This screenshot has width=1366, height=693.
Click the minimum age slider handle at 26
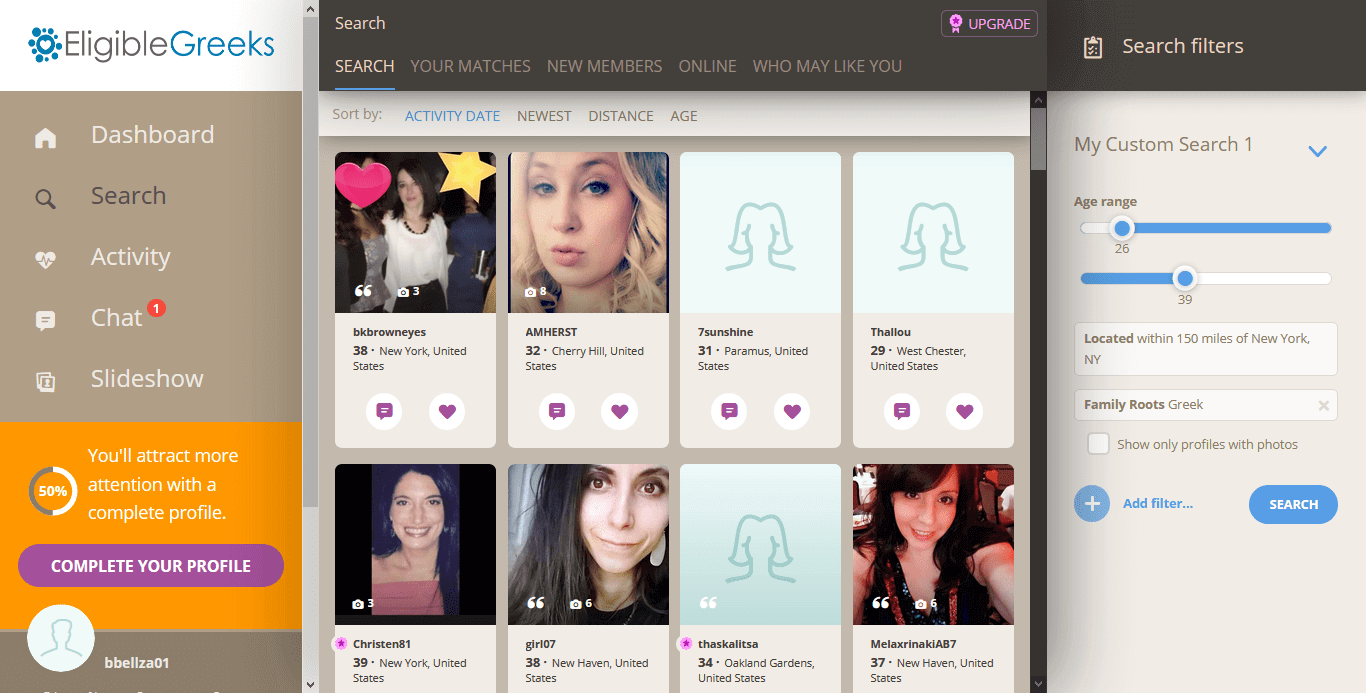[1122, 228]
